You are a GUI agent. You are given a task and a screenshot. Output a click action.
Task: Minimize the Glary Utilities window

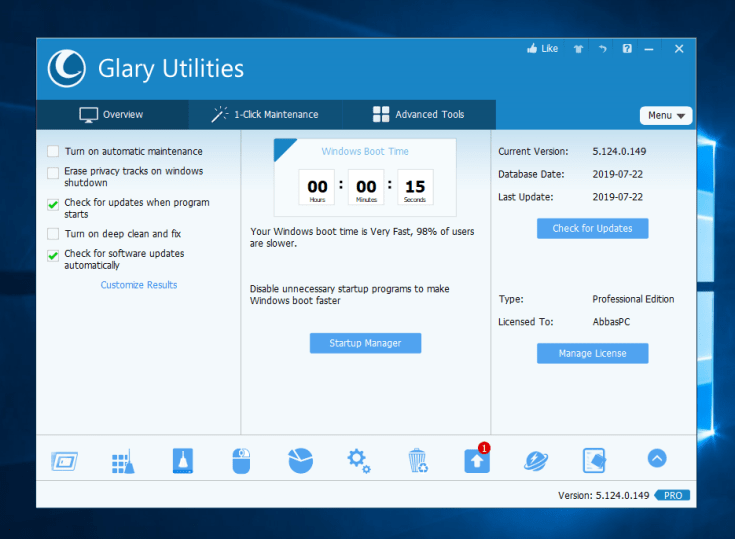pyautogui.click(x=649, y=49)
